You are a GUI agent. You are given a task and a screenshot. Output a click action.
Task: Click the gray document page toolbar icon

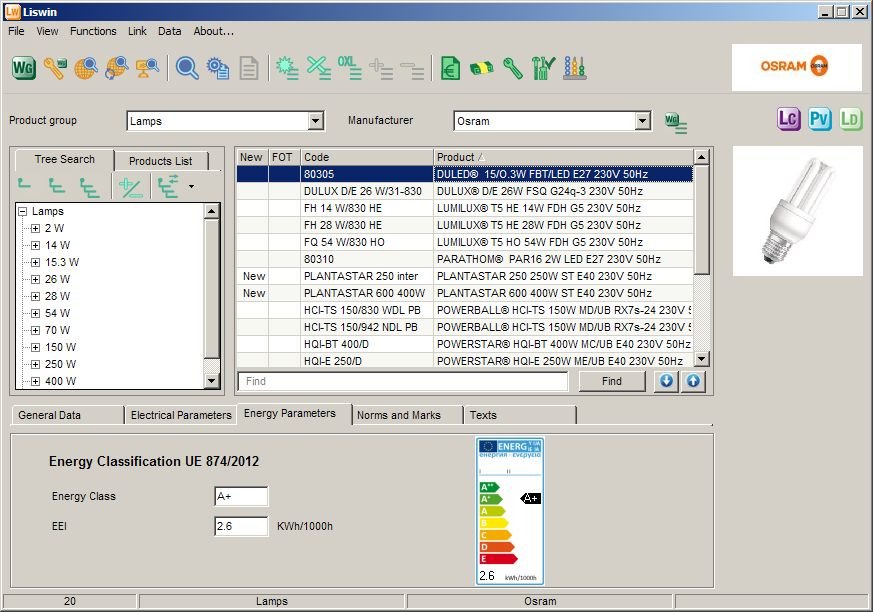coord(248,68)
